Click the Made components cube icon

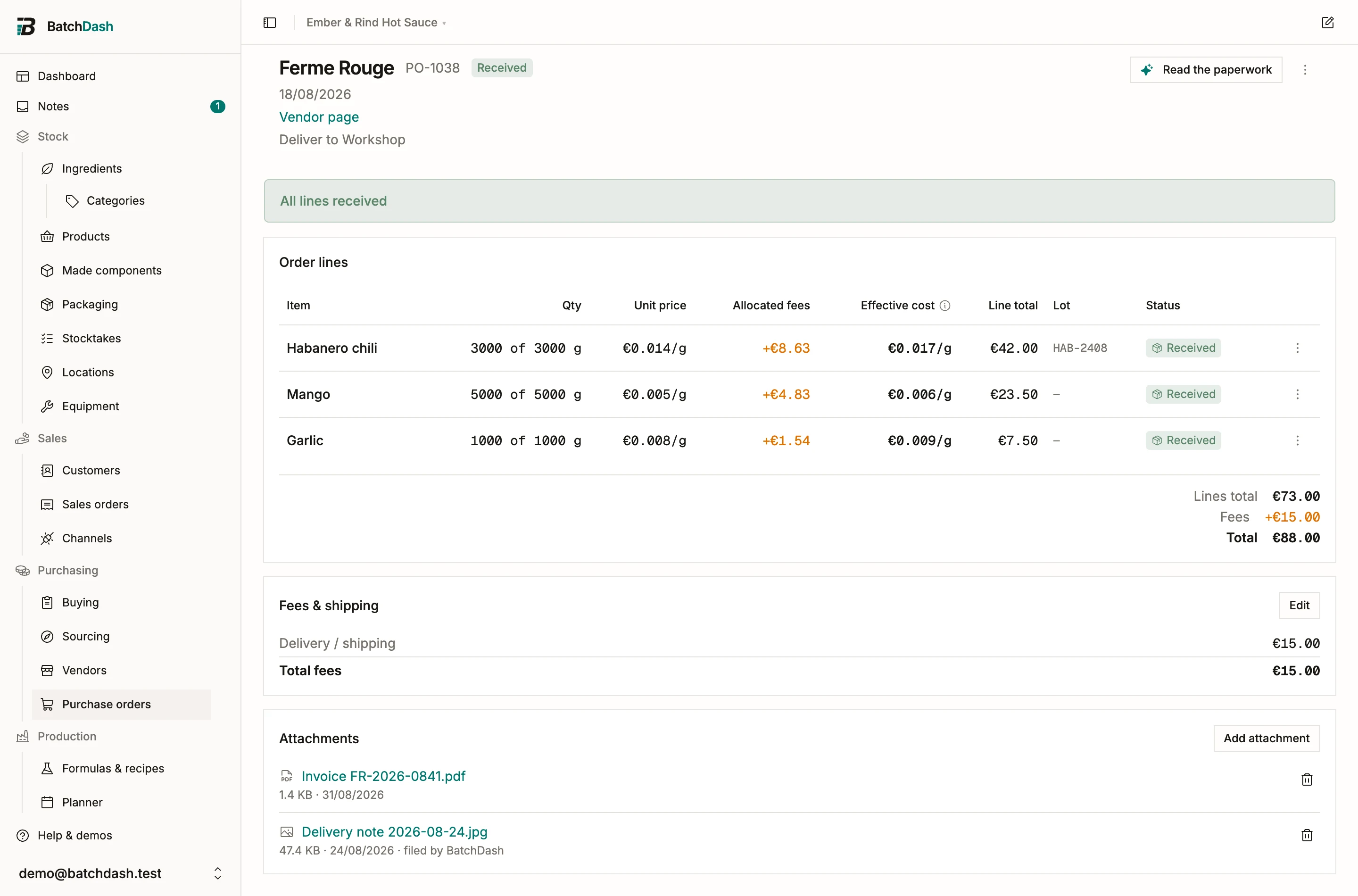tap(48, 270)
